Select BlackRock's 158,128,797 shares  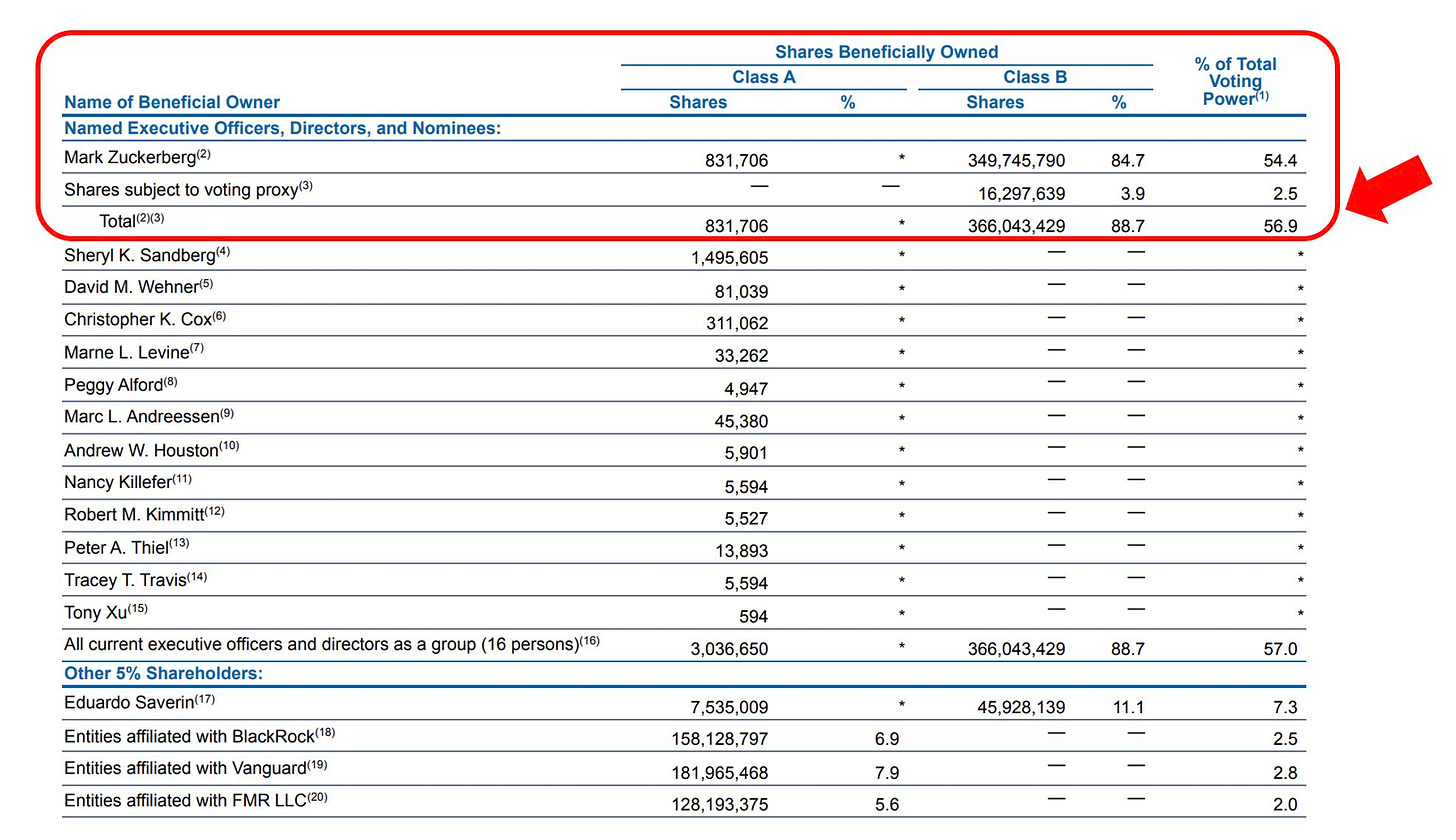point(720,740)
